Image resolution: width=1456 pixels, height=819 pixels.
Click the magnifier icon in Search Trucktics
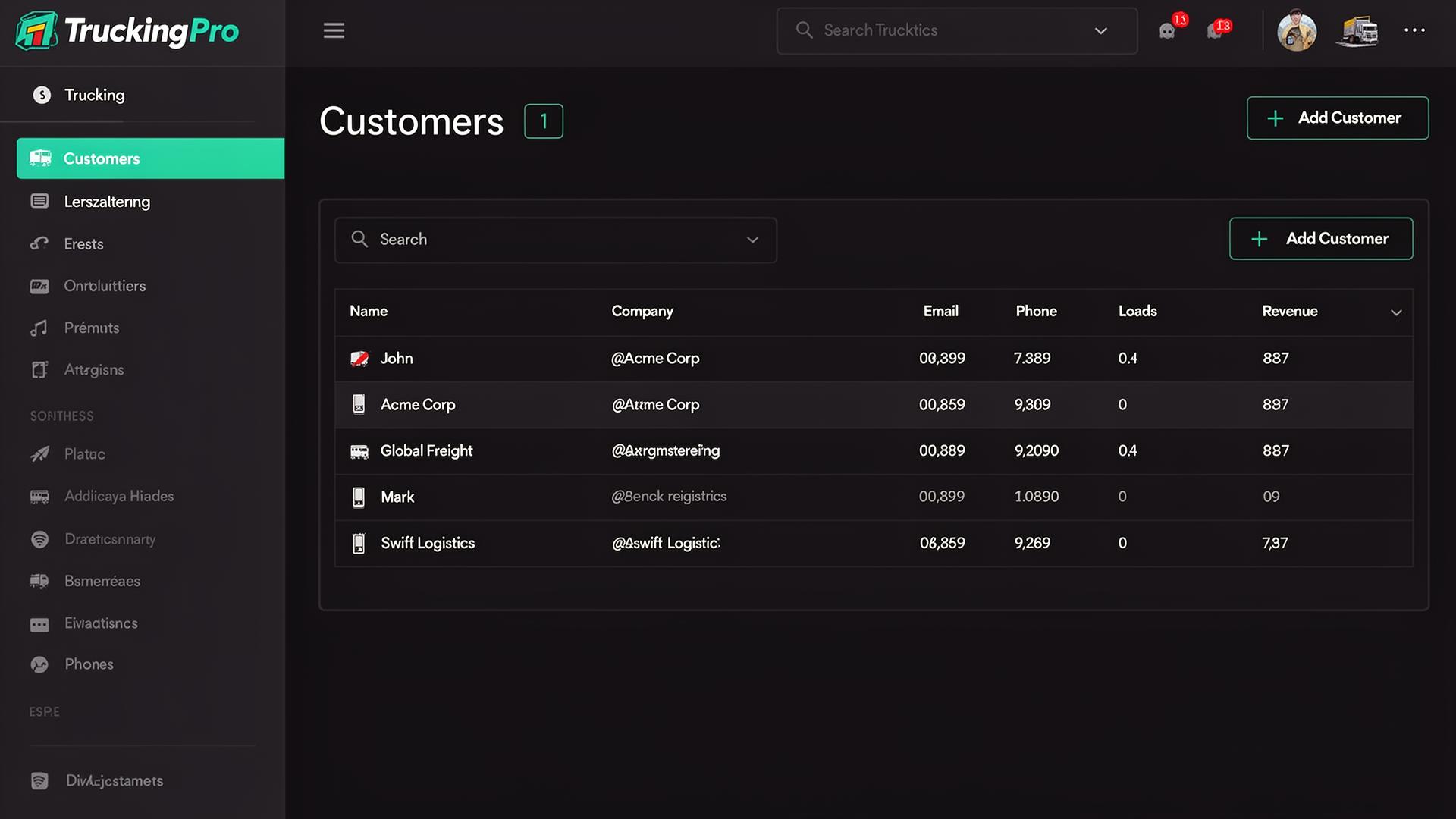click(x=804, y=30)
